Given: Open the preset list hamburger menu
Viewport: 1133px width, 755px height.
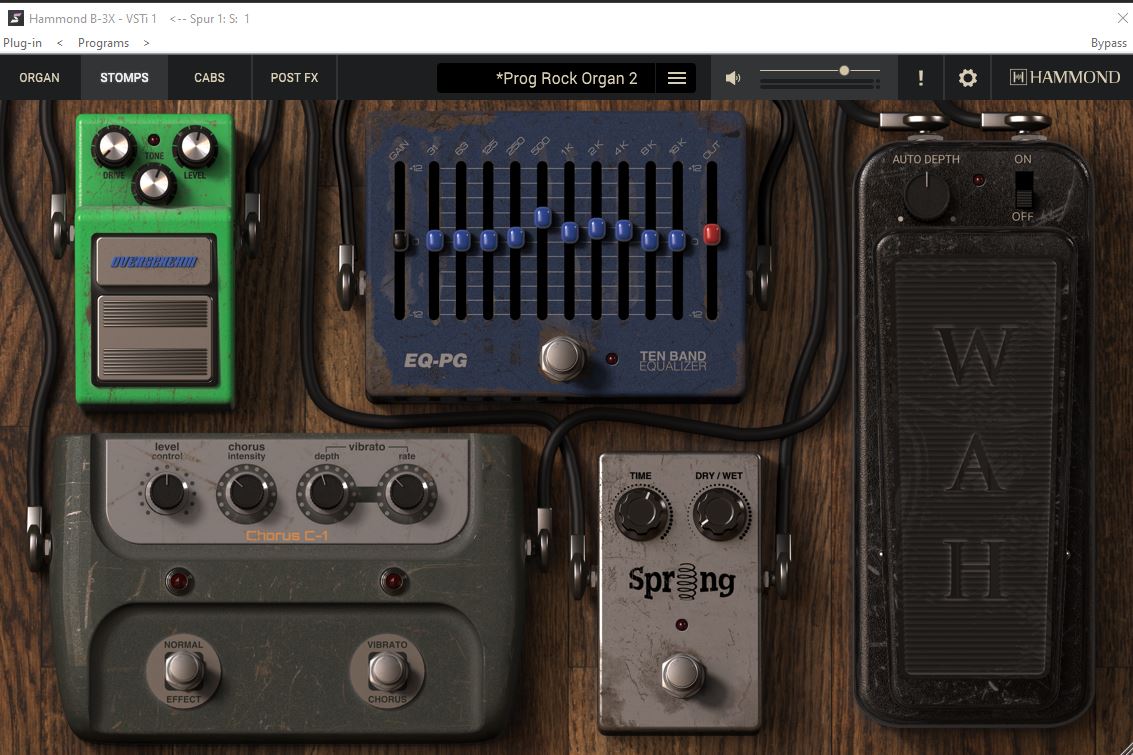Looking at the screenshot, I should [x=677, y=78].
